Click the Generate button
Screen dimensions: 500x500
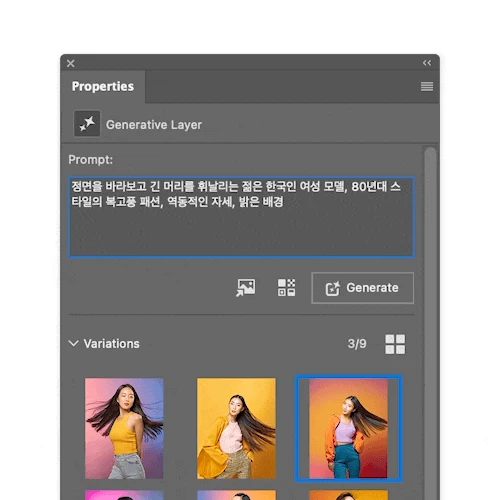[x=362, y=288]
